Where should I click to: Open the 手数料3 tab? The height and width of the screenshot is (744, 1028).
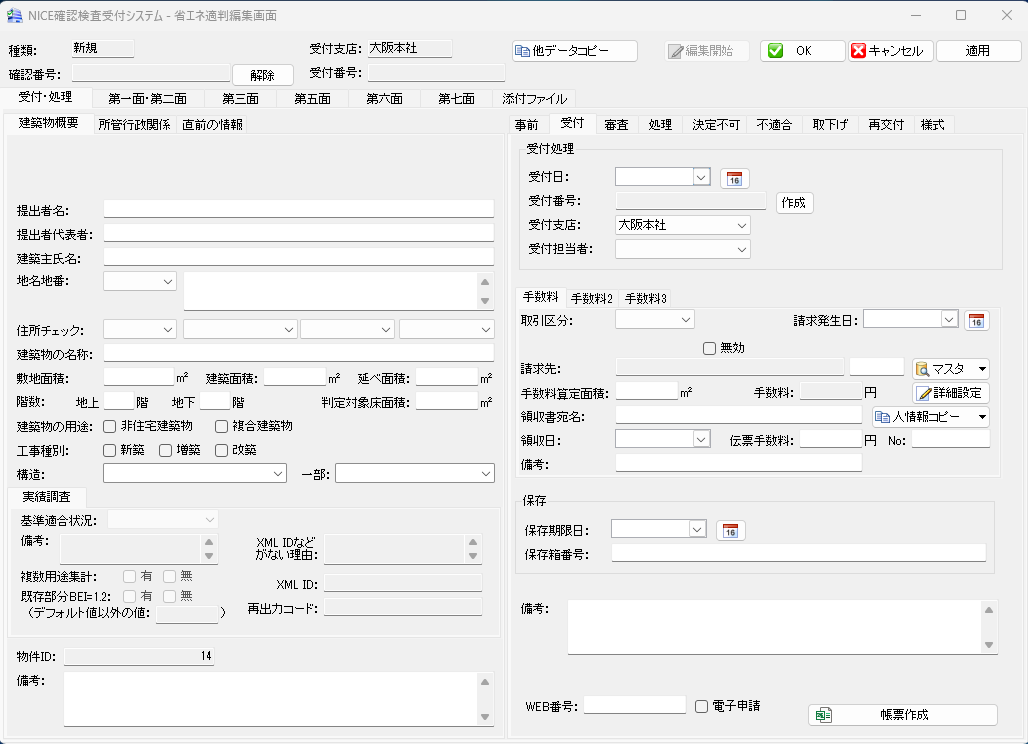645,298
